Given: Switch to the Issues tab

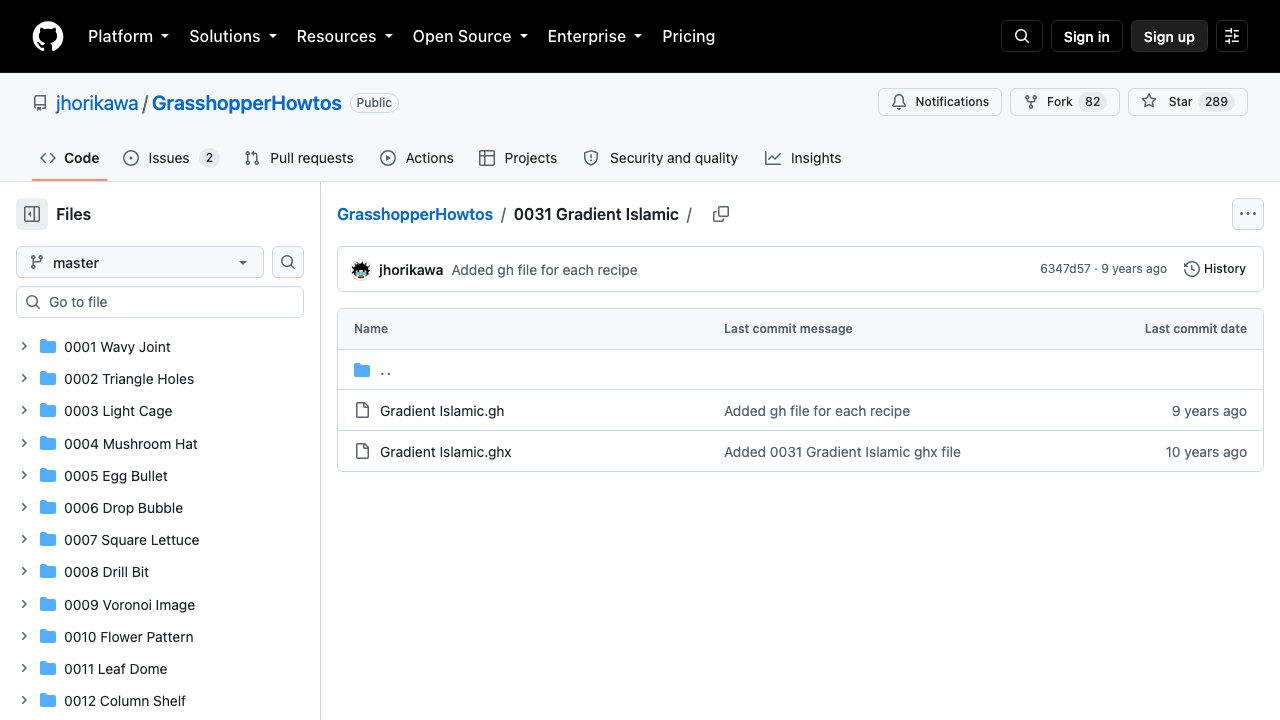Looking at the screenshot, I should tap(171, 158).
